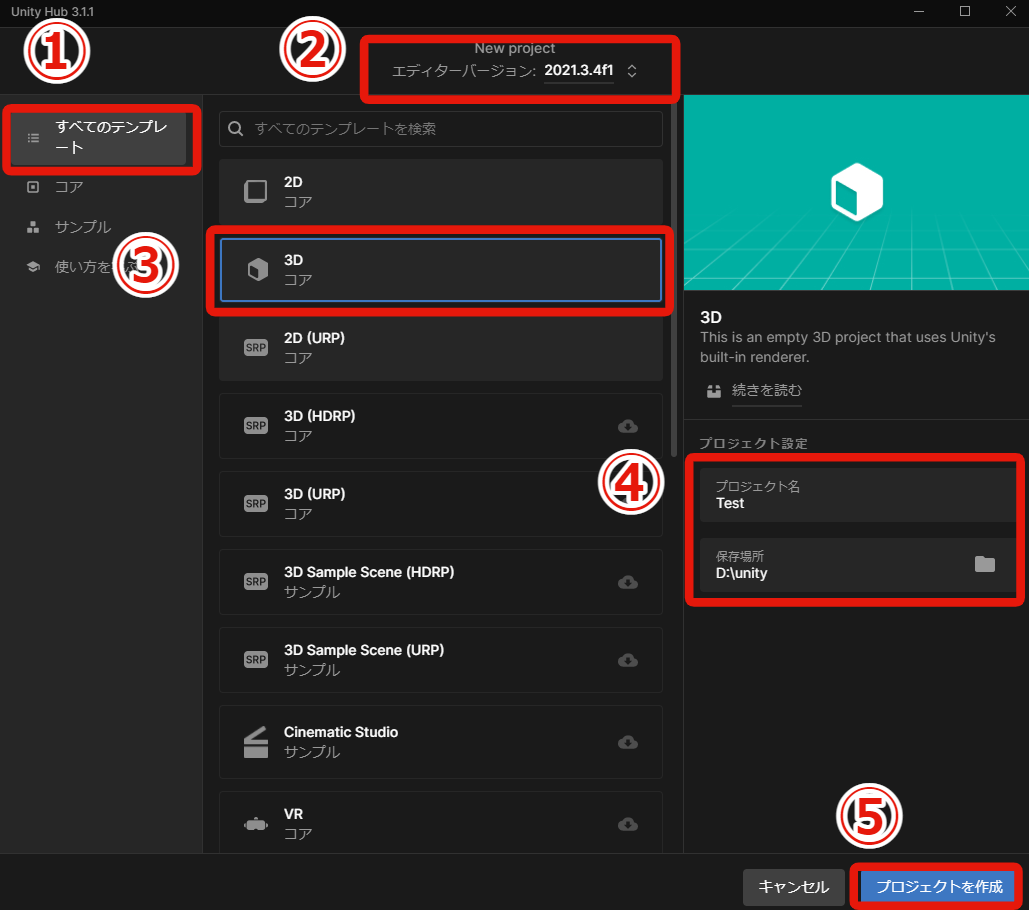This screenshot has width=1029, height=910.
Task: Download the 3D (HDRP) template via cloud icon
Action: 628,426
